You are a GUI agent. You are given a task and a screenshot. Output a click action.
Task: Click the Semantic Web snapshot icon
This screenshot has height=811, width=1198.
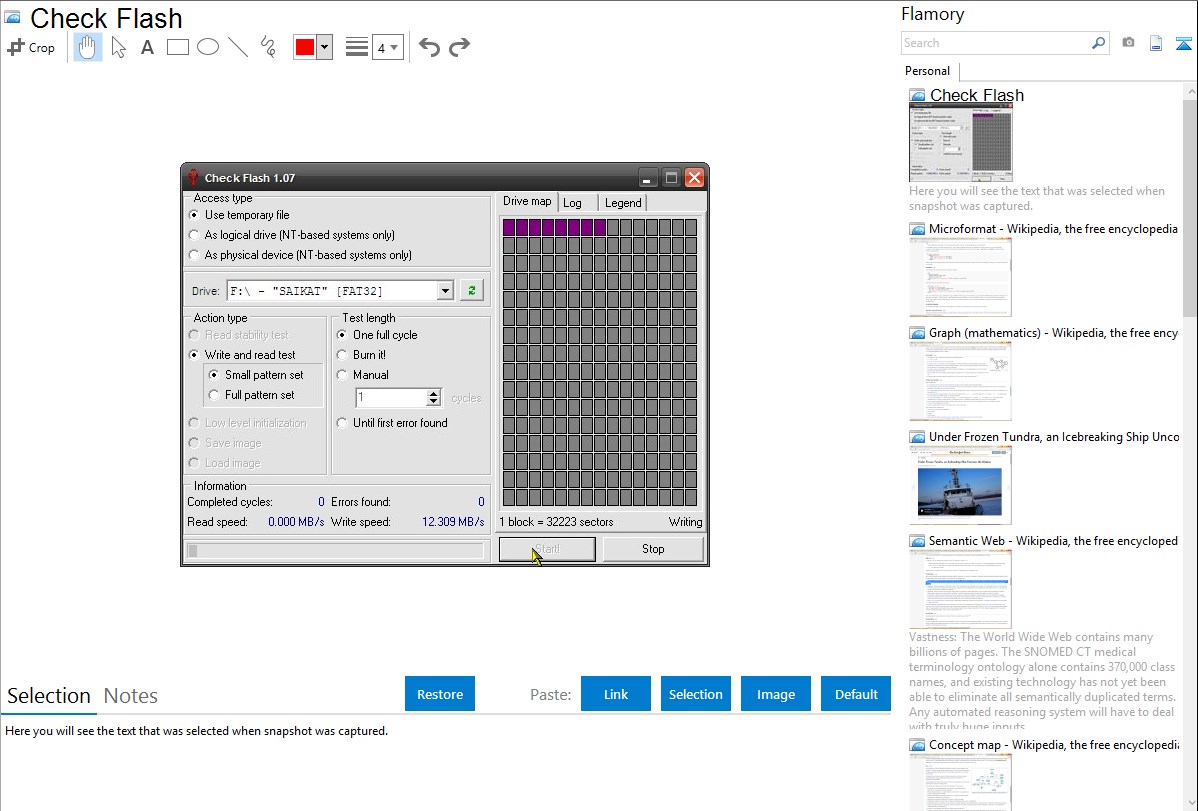[x=917, y=541]
